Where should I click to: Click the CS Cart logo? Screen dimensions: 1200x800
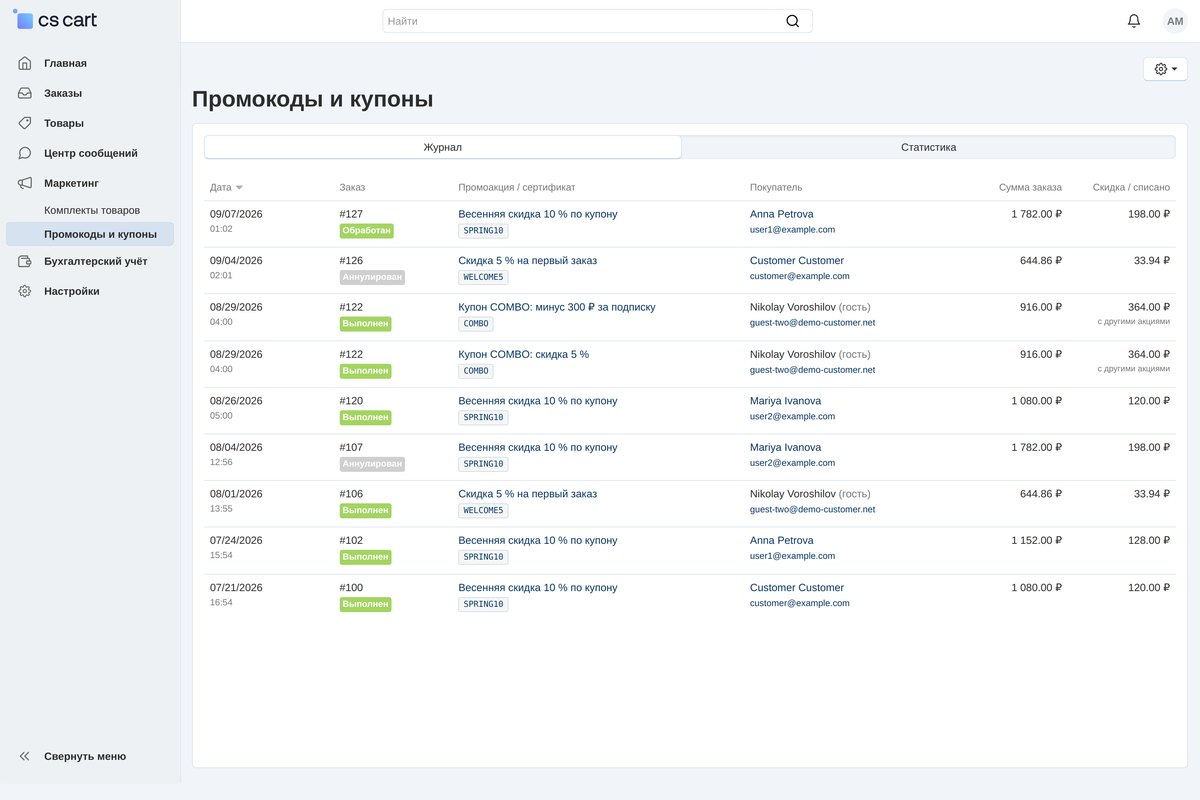(56, 20)
